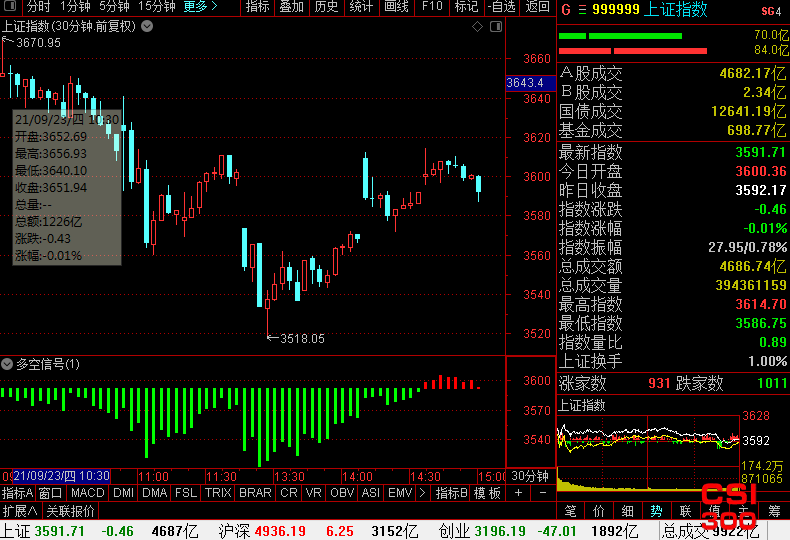
Task: Switch to 分时 intraday view
Action: point(39,7)
